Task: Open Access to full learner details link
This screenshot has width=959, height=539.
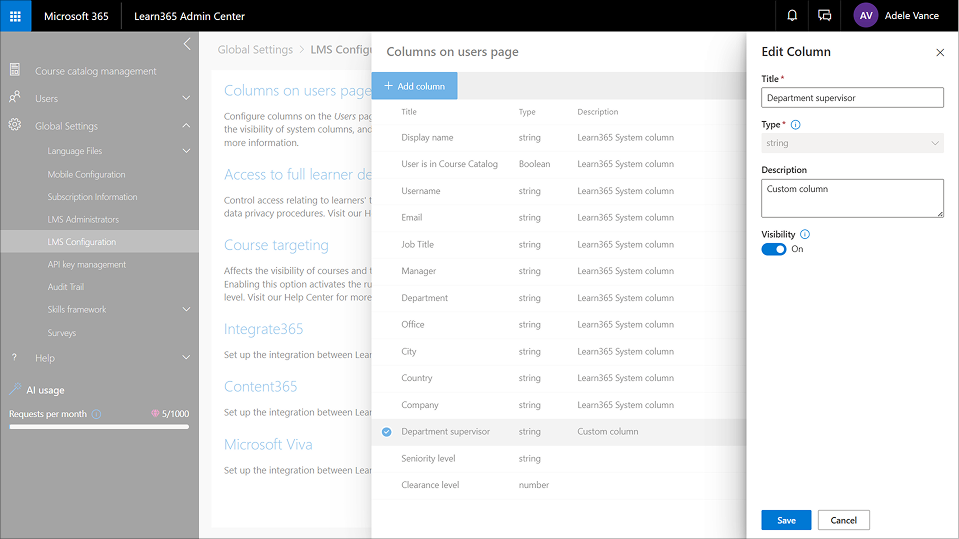Action: tap(297, 175)
